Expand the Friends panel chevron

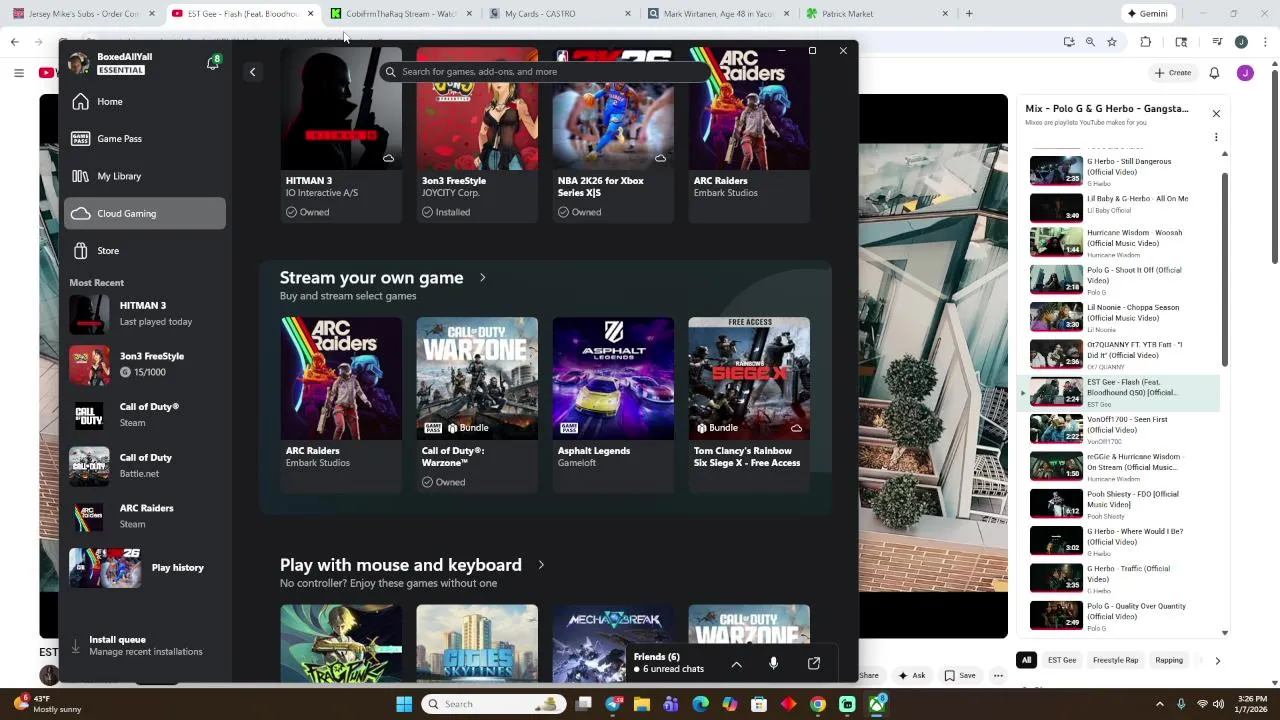(x=737, y=663)
